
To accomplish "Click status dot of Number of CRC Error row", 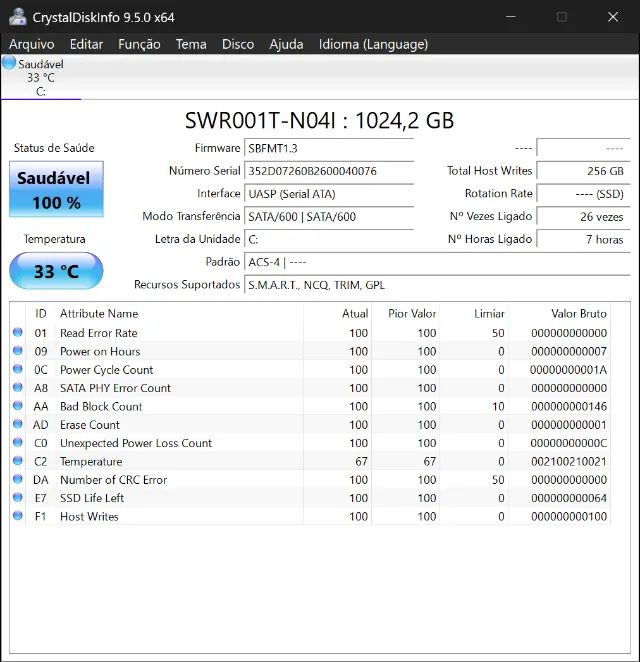I will (x=18, y=479).
